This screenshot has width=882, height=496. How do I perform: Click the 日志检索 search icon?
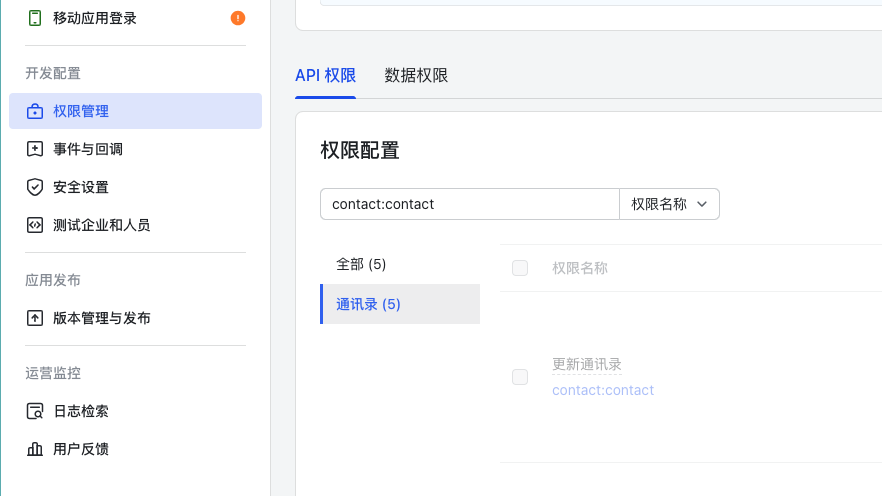[x=35, y=411]
